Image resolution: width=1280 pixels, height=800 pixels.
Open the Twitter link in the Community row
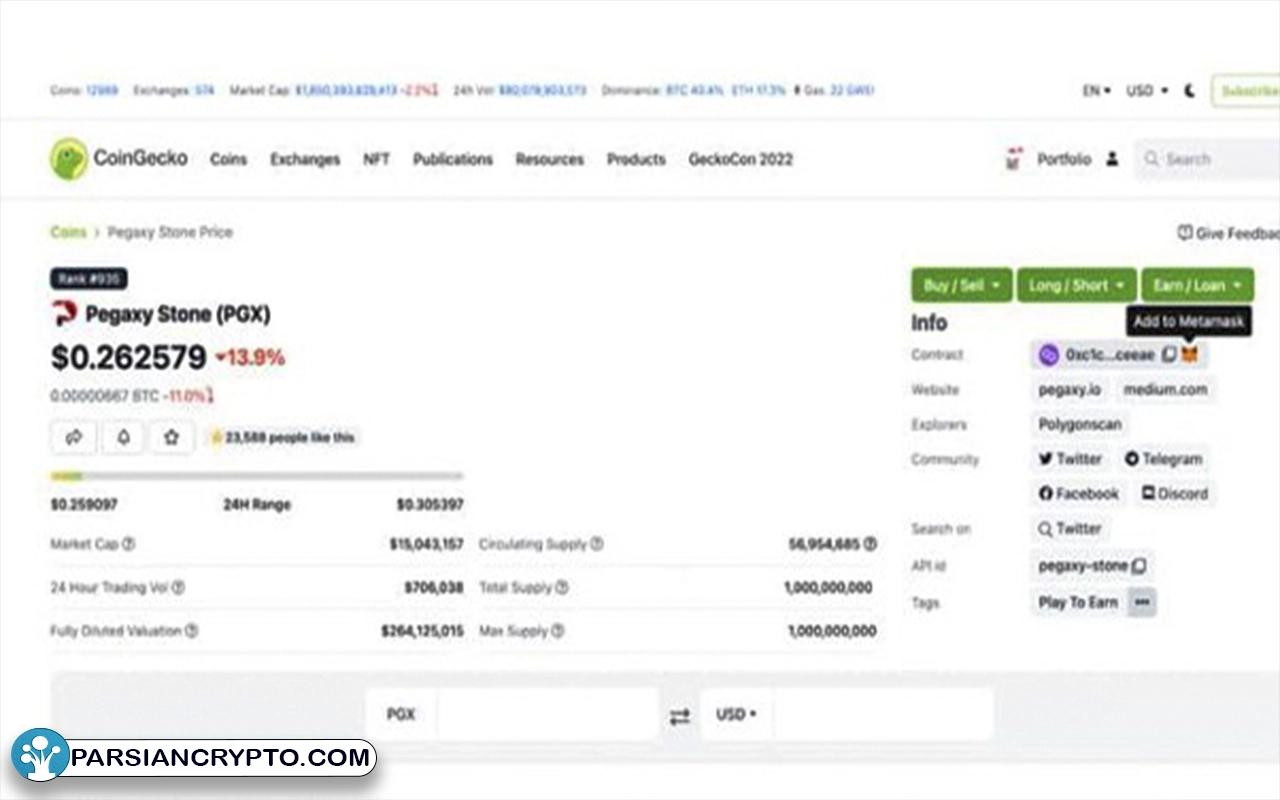click(x=1070, y=459)
